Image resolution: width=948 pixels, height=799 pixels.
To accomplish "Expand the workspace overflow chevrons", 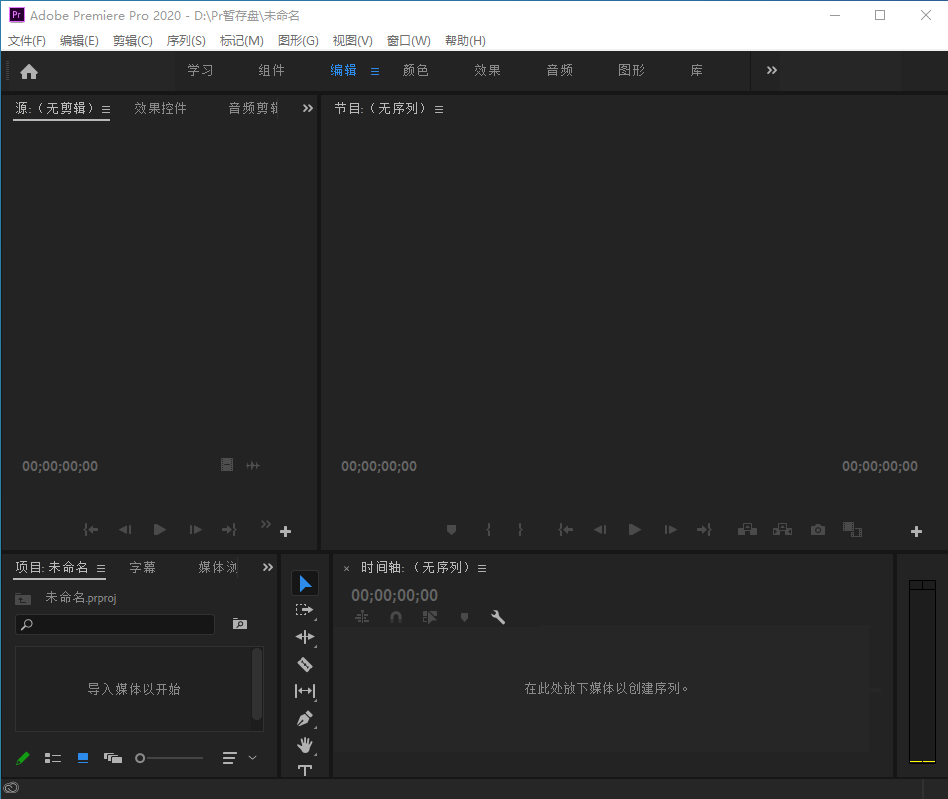I will click(772, 70).
